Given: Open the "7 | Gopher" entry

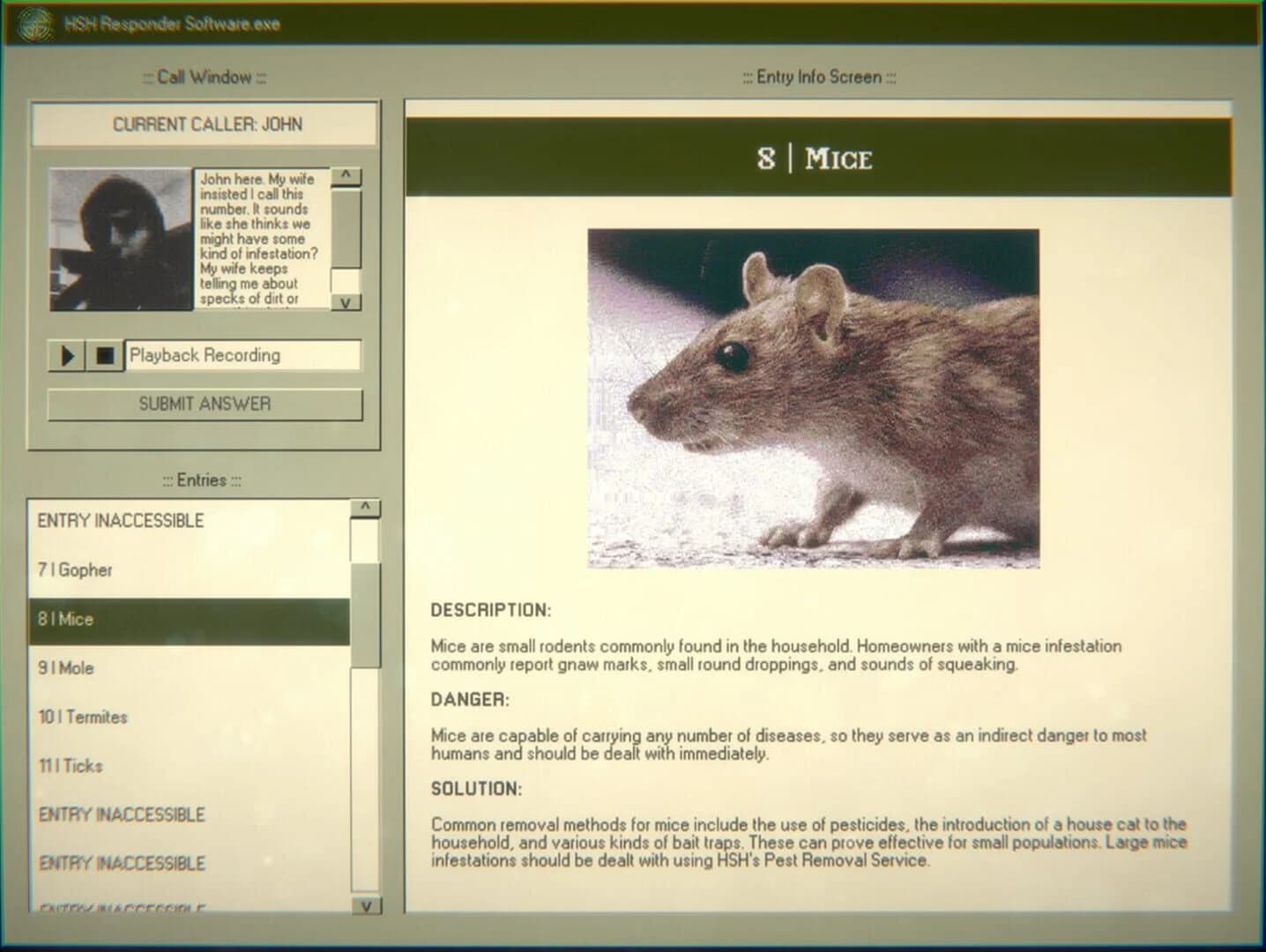Looking at the screenshot, I should [x=190, y=570].
